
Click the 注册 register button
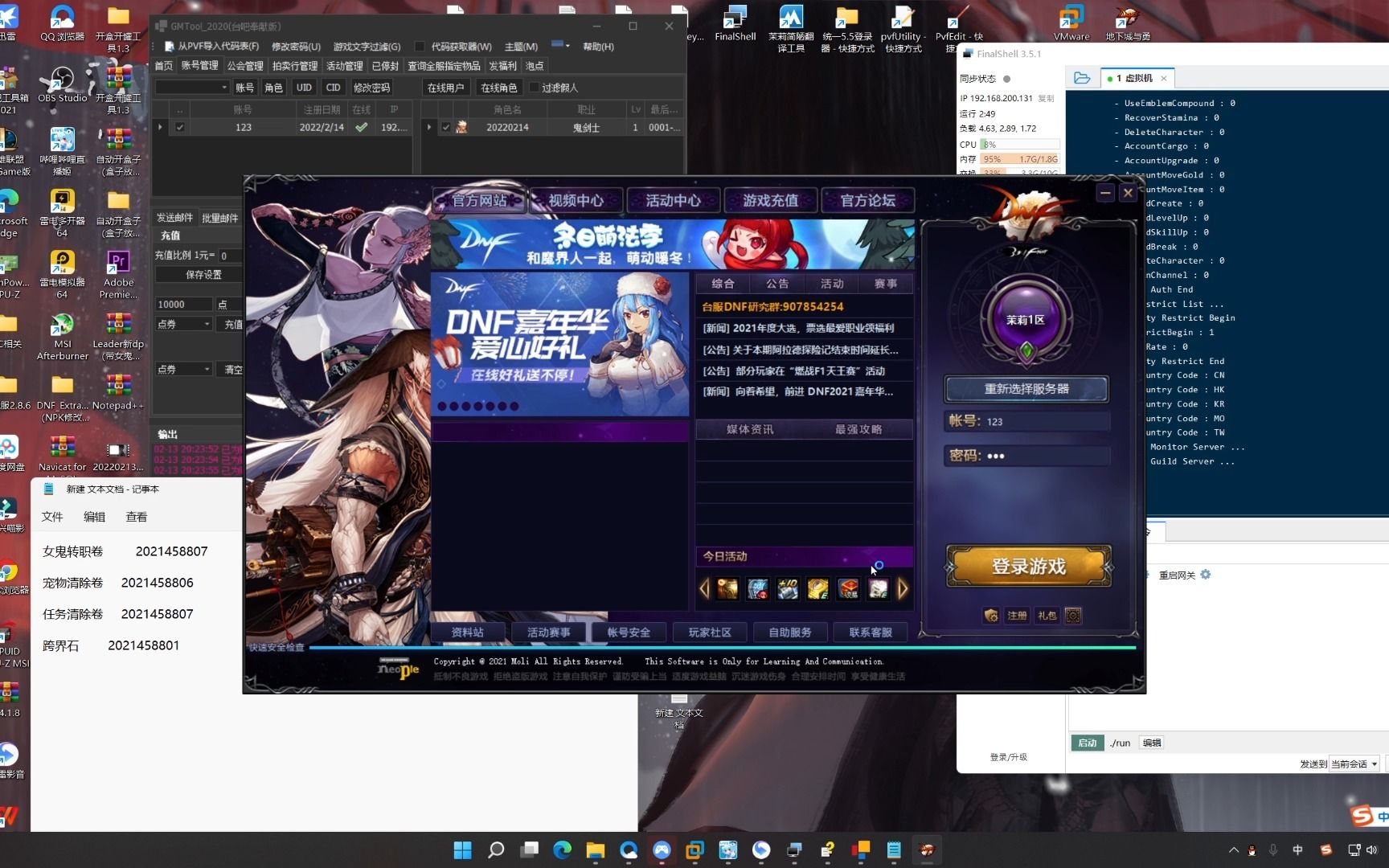click(x=1017, y=616)
